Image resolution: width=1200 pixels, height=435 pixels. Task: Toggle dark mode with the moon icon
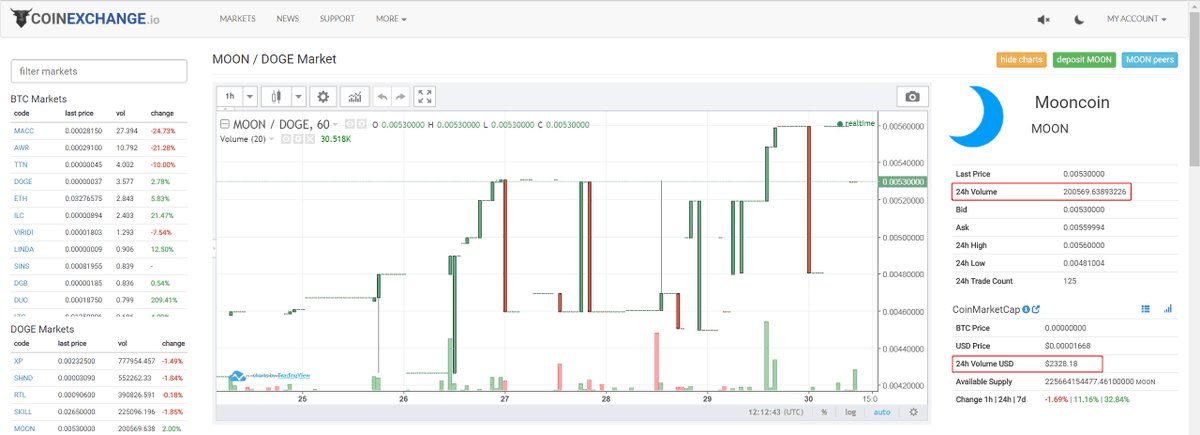point(1079,19)
